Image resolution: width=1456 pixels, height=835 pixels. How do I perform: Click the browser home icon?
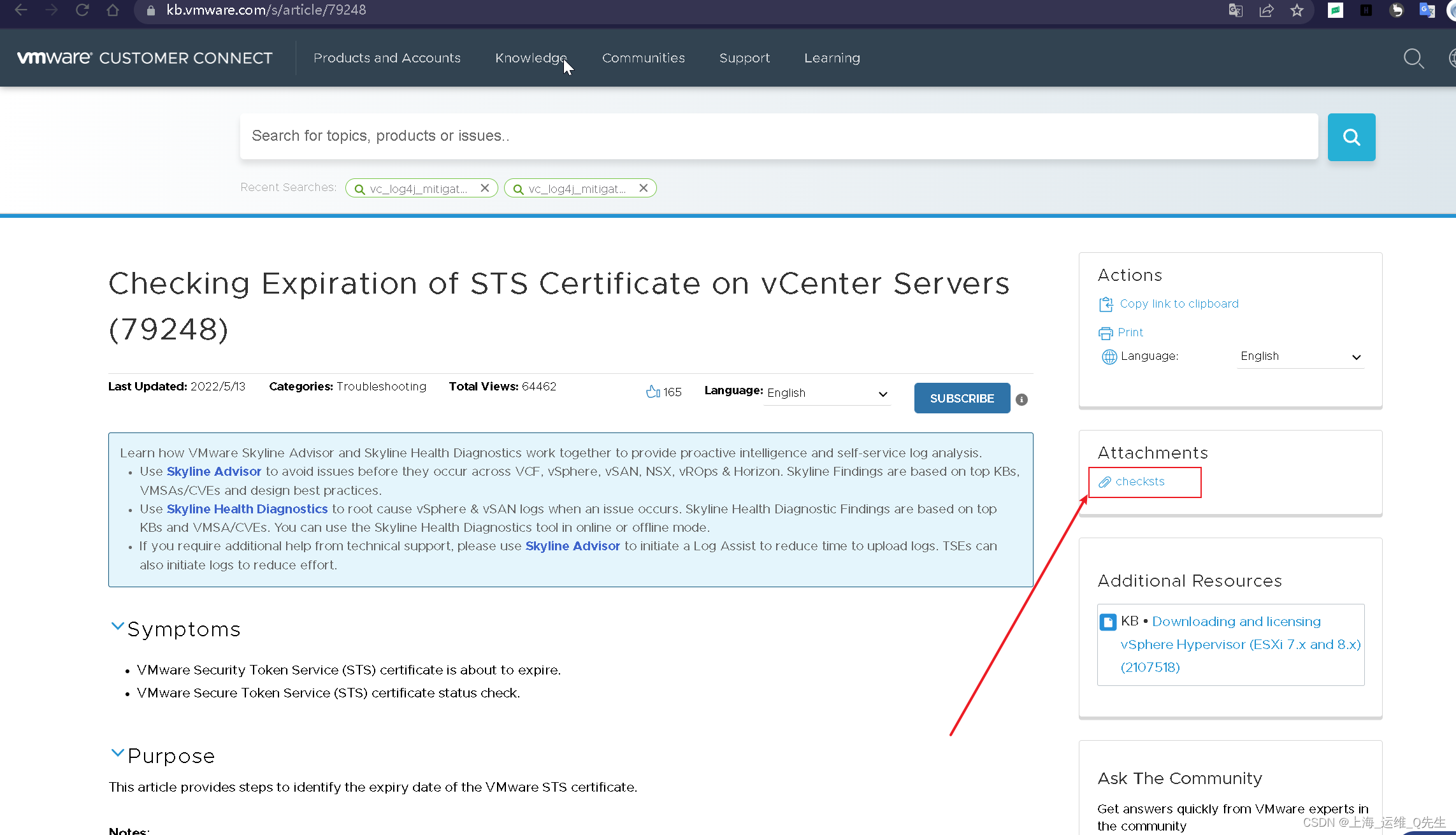click(x=113, y=10)
